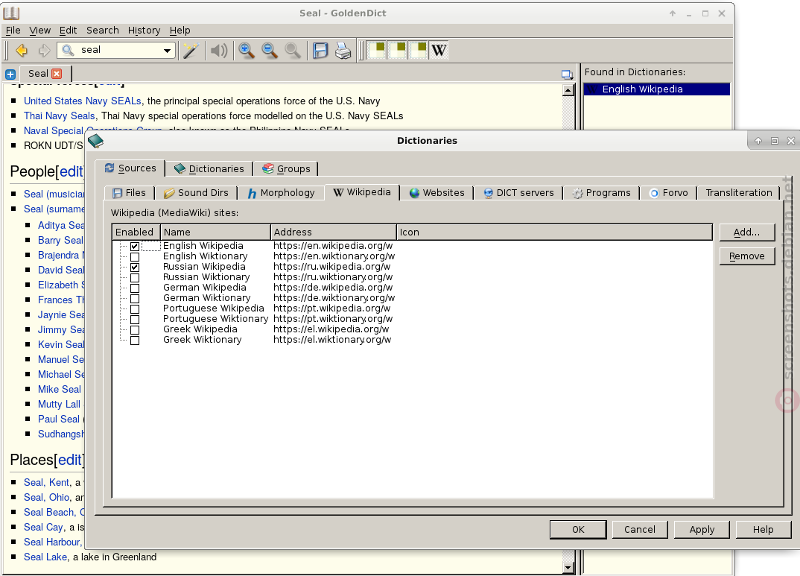Open the Programs sub-tab
The height and width of the screenshot is (576, 800).
click(601, 193)
